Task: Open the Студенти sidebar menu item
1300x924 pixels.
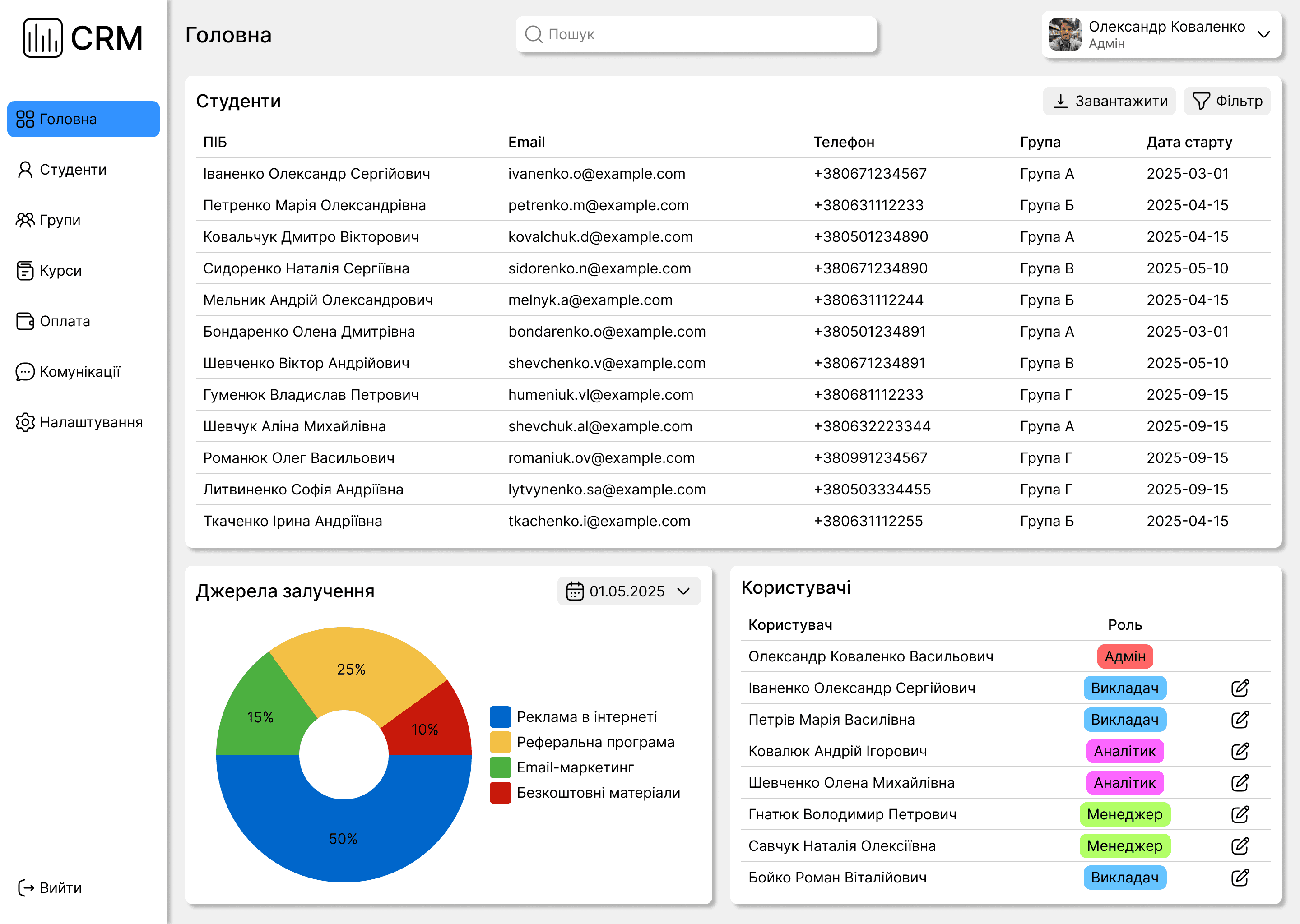Action: click(x=72, y=170)
